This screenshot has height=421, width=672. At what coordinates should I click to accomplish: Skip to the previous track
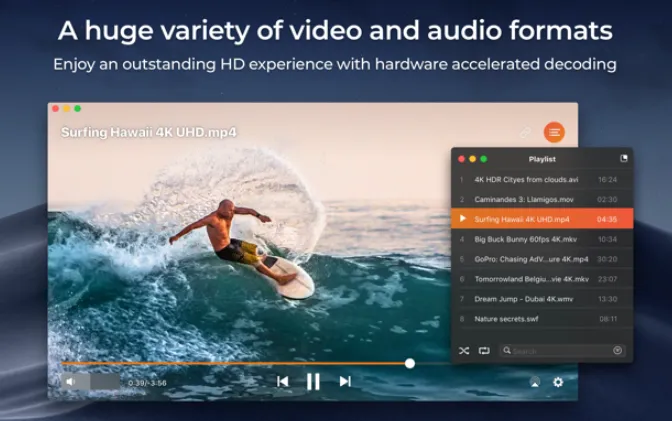(x=282, y=382)
